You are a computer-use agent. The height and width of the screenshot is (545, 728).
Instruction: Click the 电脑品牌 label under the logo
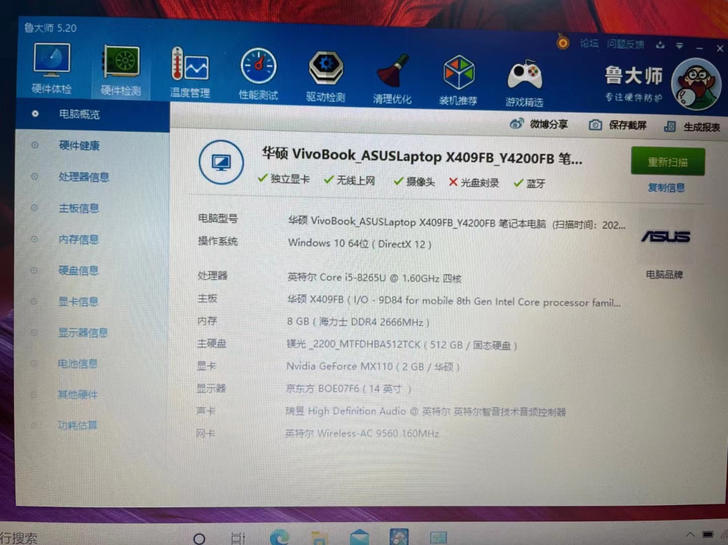pyautogui.click(x=664, y=274)
